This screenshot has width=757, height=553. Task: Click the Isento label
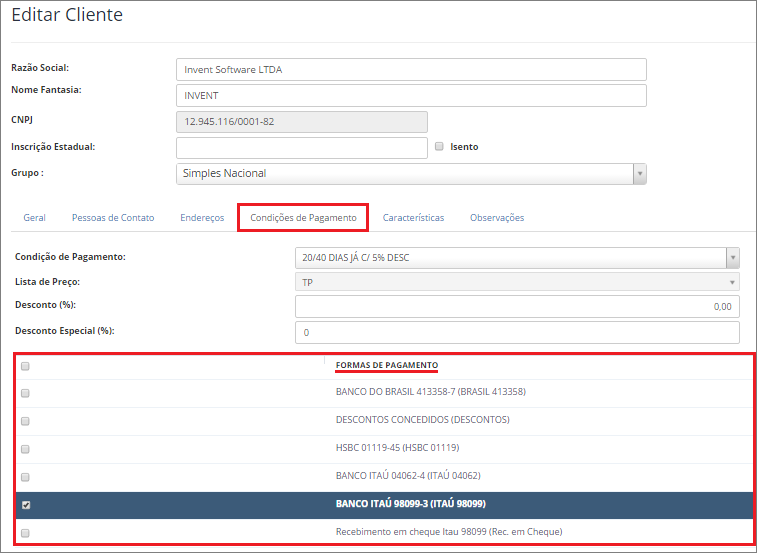[x=464, y=147]
